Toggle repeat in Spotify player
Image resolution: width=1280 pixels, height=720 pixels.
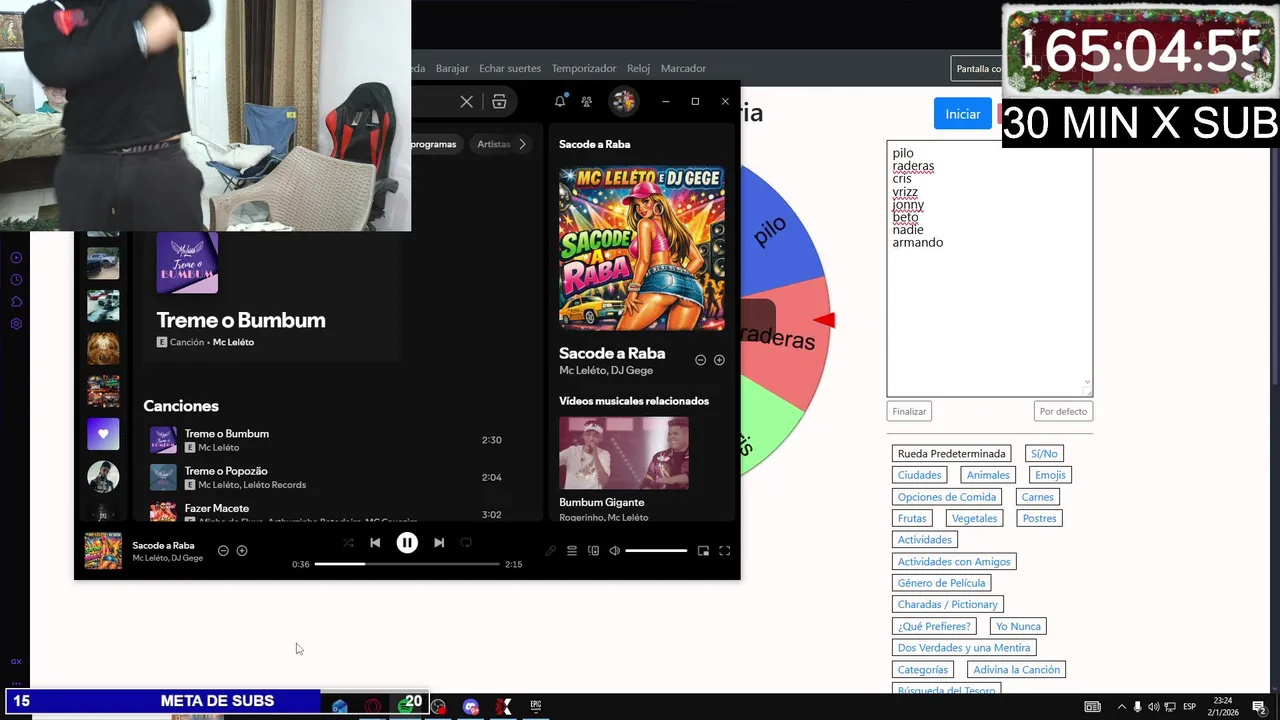tap(466, 543)
